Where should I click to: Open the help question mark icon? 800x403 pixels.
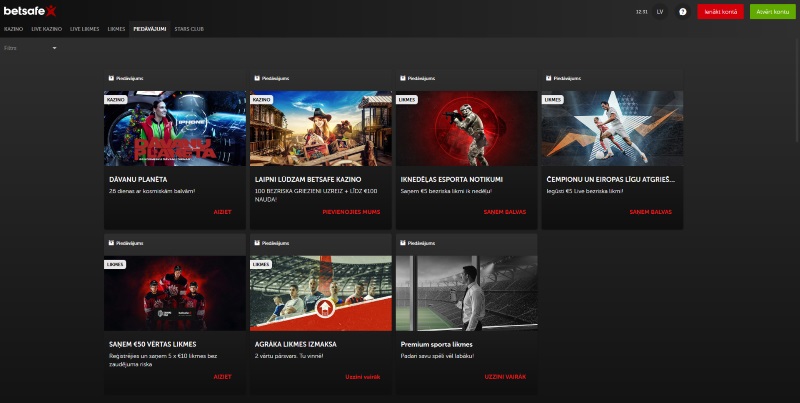click(x=683, y=12)
